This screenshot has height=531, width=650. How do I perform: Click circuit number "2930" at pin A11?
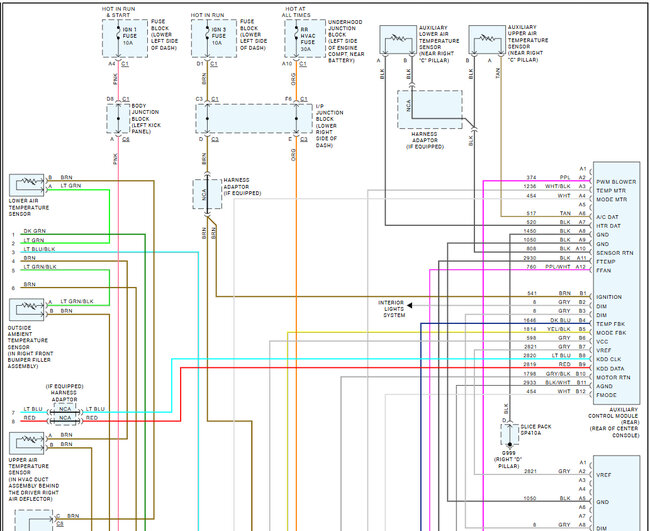tap(529, 258)
